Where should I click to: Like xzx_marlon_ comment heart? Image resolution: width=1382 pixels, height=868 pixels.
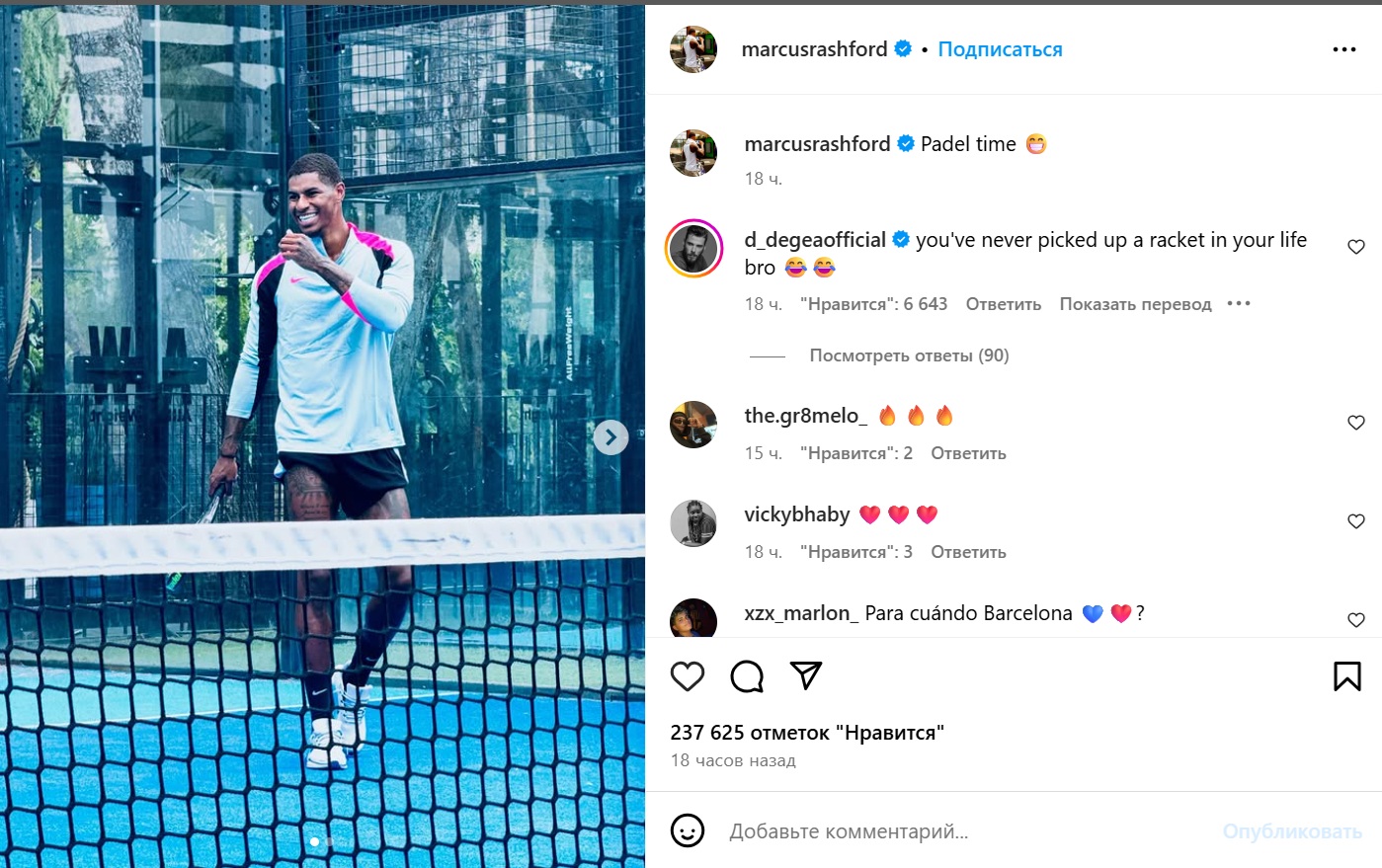point(1356,620)
